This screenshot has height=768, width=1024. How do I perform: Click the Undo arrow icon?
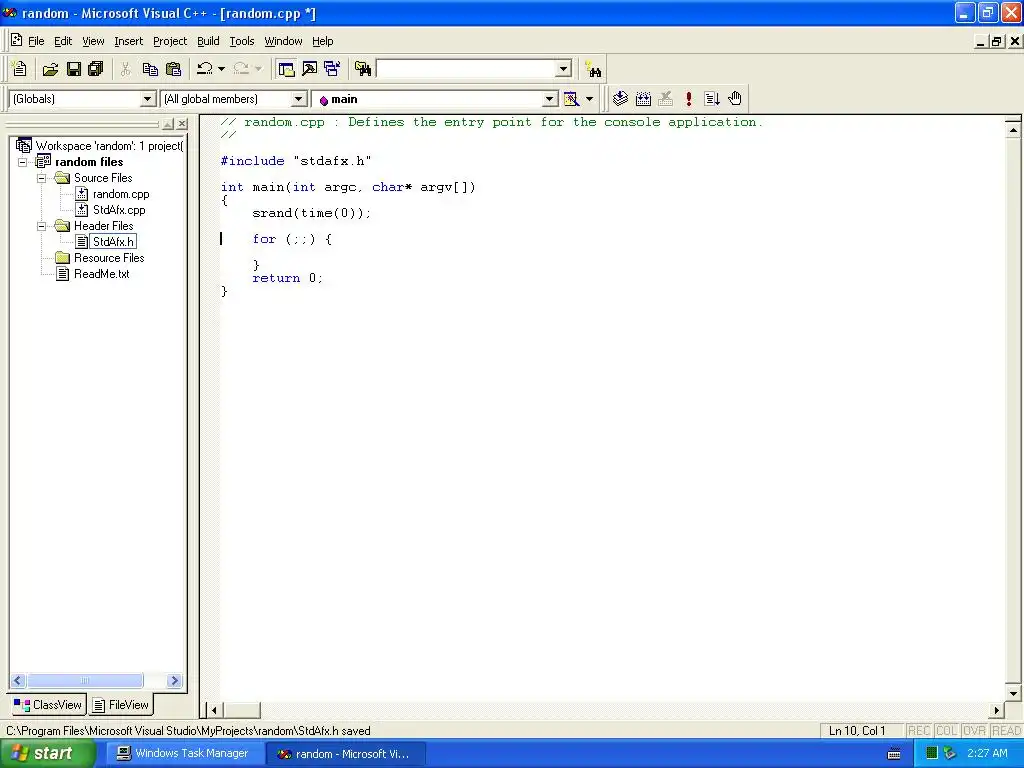[x=205, y=69]
